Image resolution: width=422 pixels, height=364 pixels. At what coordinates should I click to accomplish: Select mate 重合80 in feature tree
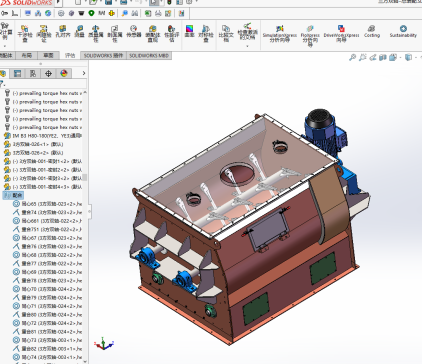pyautogui.click(x=47, y=315)
